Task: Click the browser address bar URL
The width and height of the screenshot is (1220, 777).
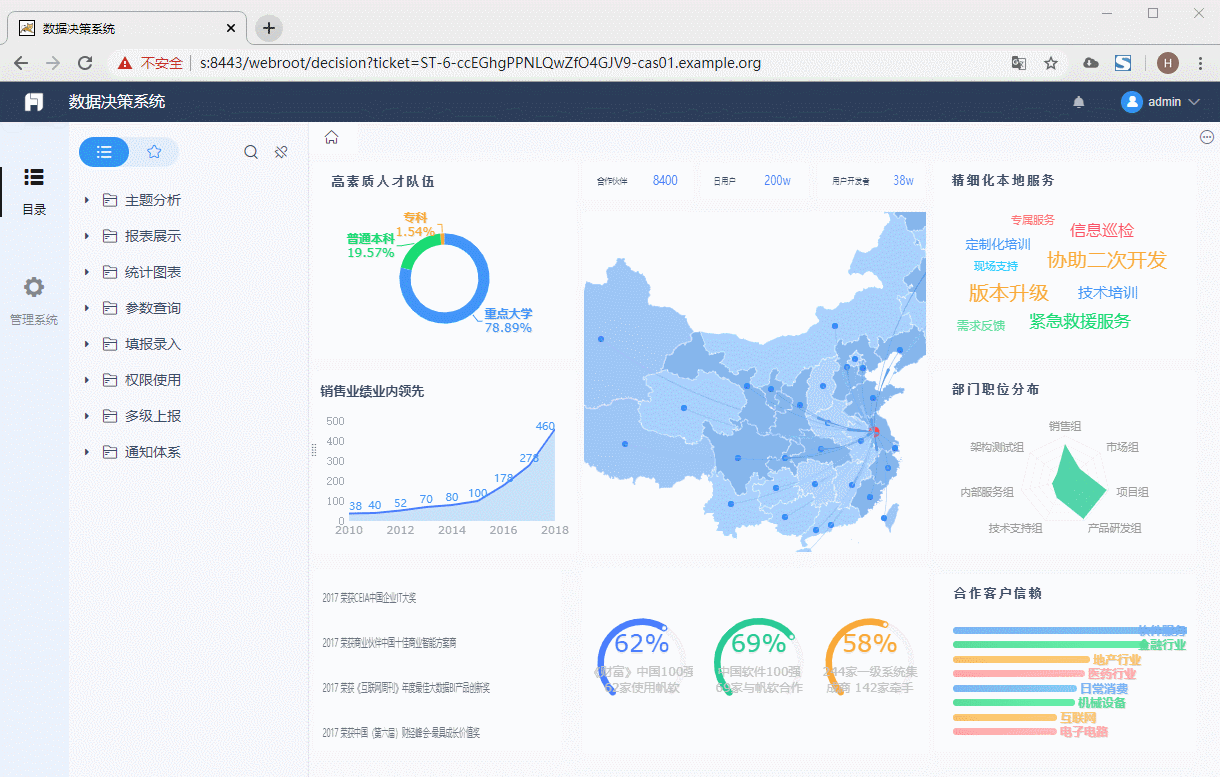Action: point(480,63)
